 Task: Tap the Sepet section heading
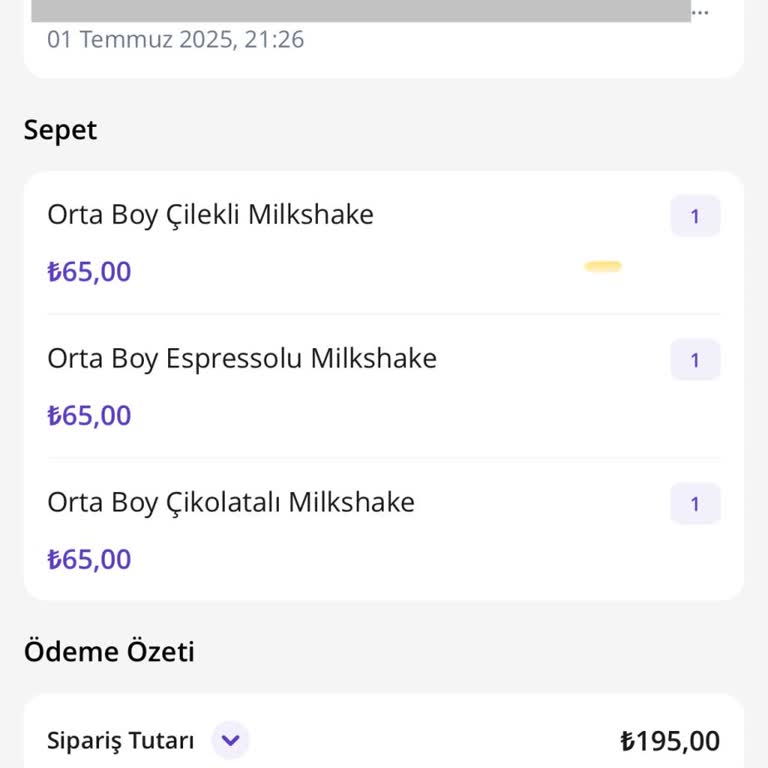pos(60,130)
